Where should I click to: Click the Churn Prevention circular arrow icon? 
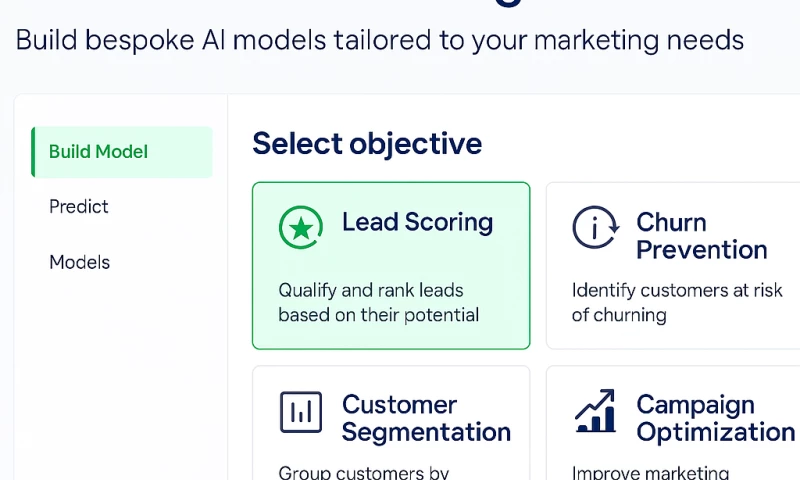[595, 228]
